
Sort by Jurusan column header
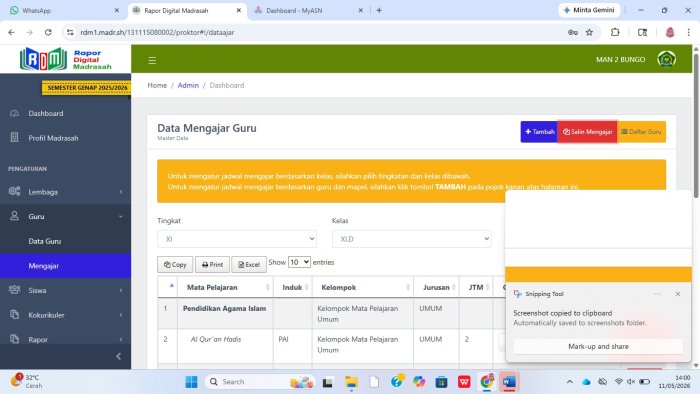[437, 287]
